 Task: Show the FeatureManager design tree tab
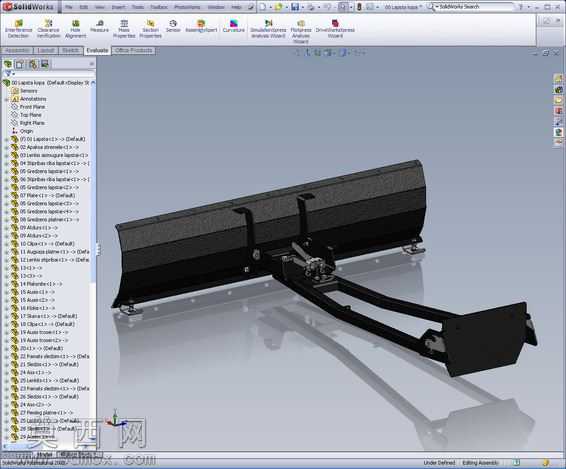(x=8, y=64)
